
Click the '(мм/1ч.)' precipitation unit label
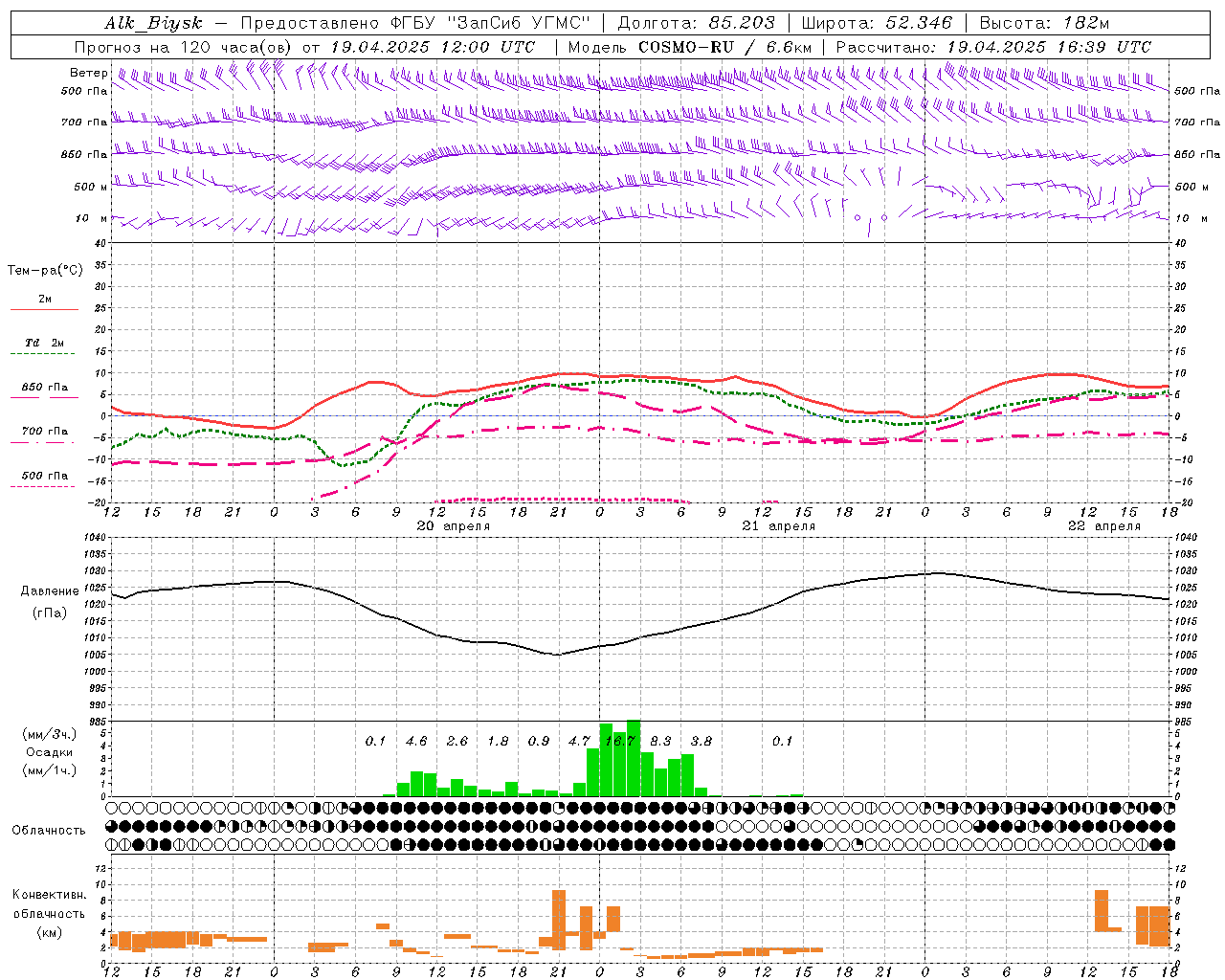(x=49, y=770)
